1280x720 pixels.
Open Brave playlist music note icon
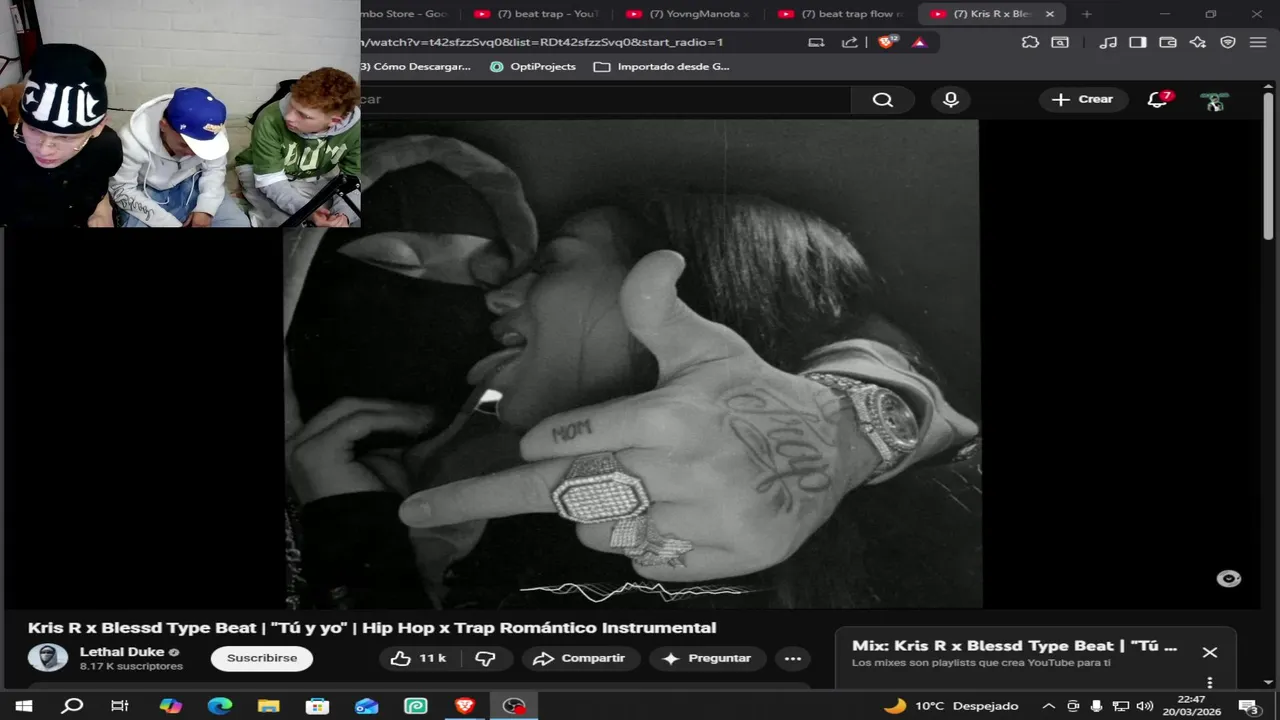1108,42
